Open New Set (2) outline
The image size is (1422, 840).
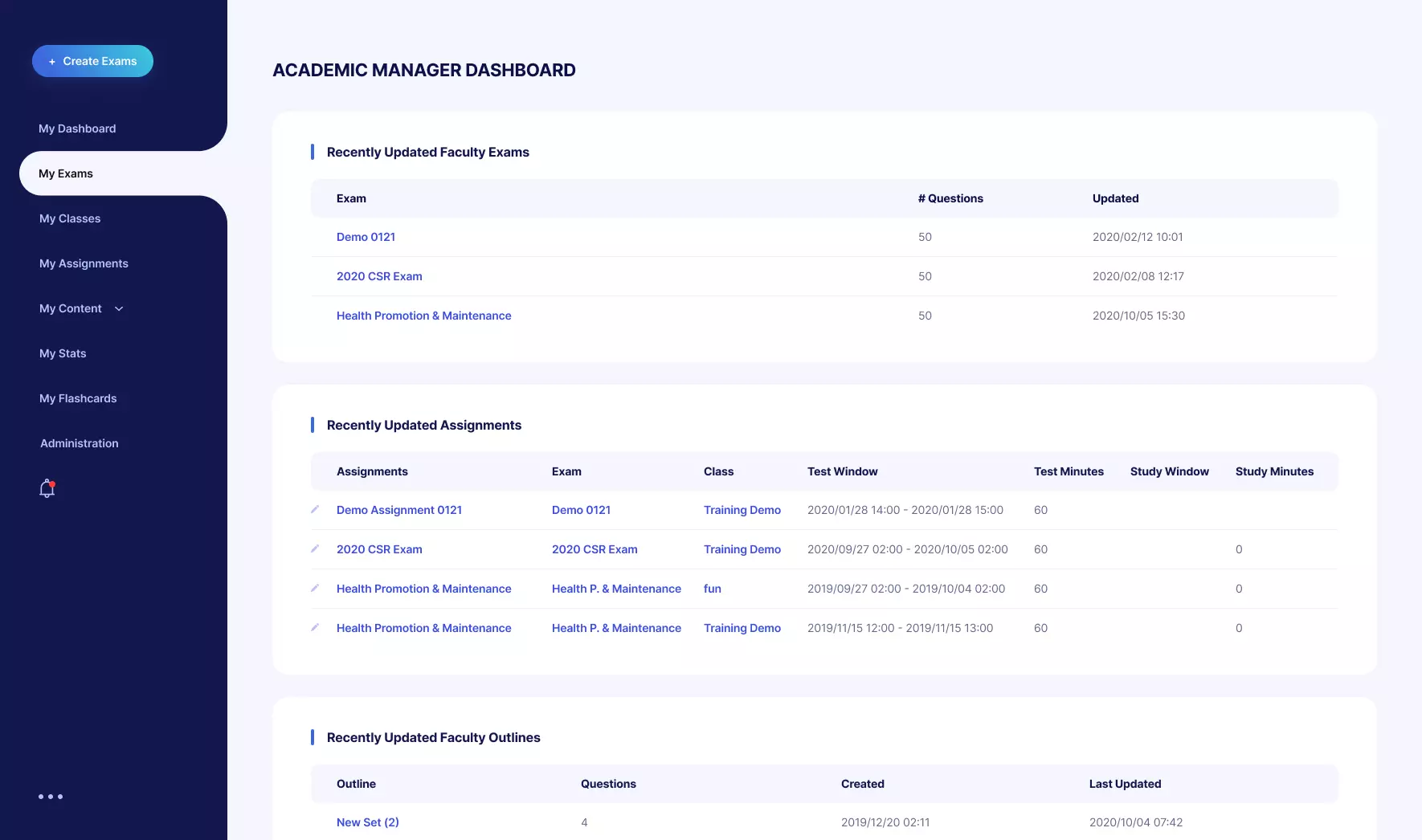(368, 822)
